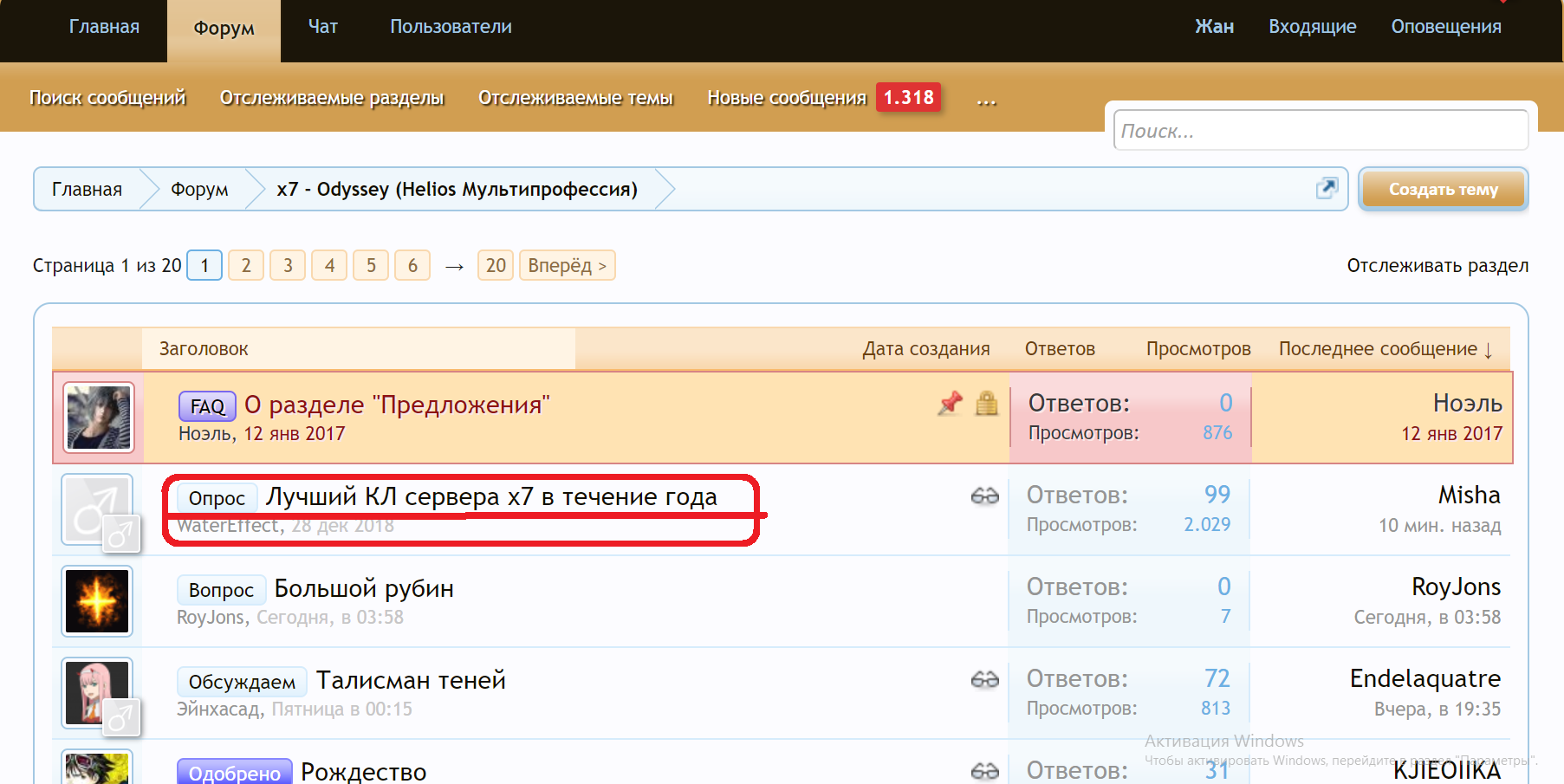Jump to page 20 of the section
Image resolution: width=1564 pixels, height=784 pixels.
496,265
